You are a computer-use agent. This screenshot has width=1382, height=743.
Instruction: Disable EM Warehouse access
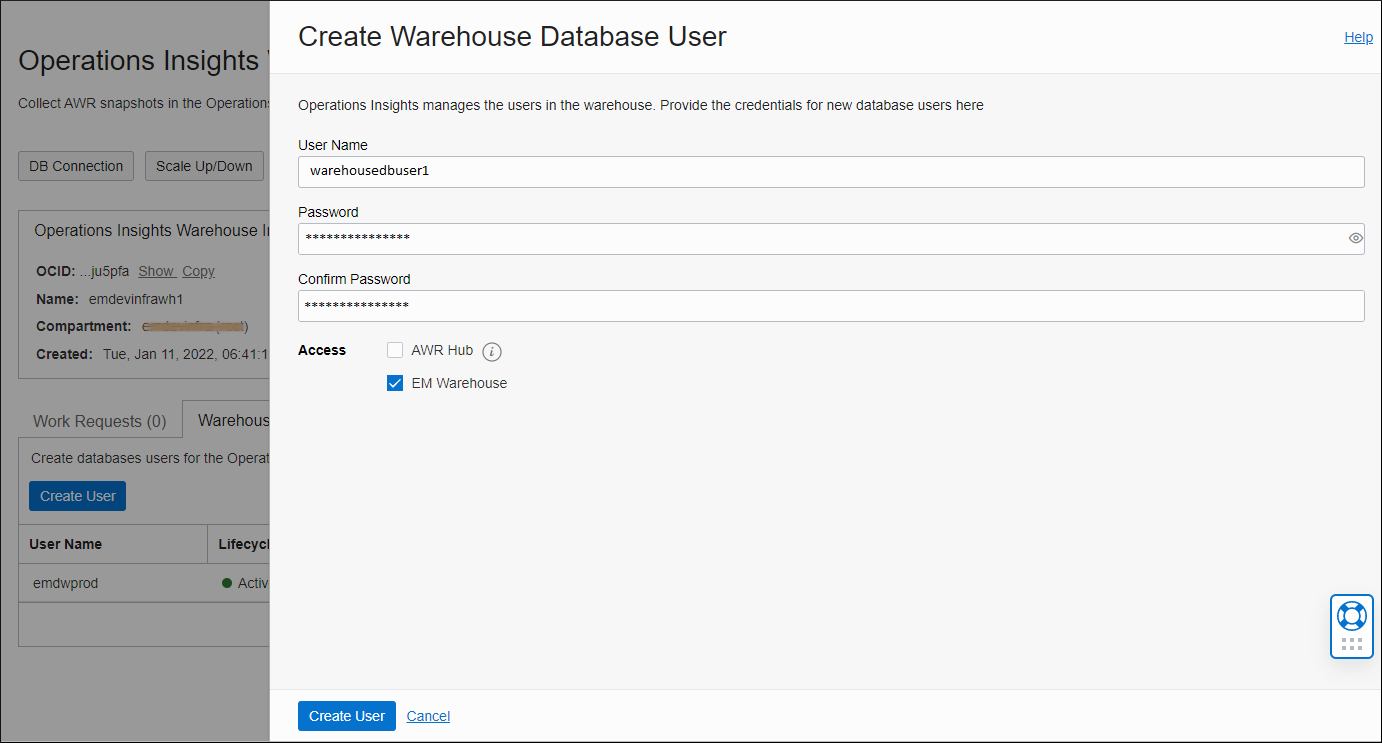(395, 383)
